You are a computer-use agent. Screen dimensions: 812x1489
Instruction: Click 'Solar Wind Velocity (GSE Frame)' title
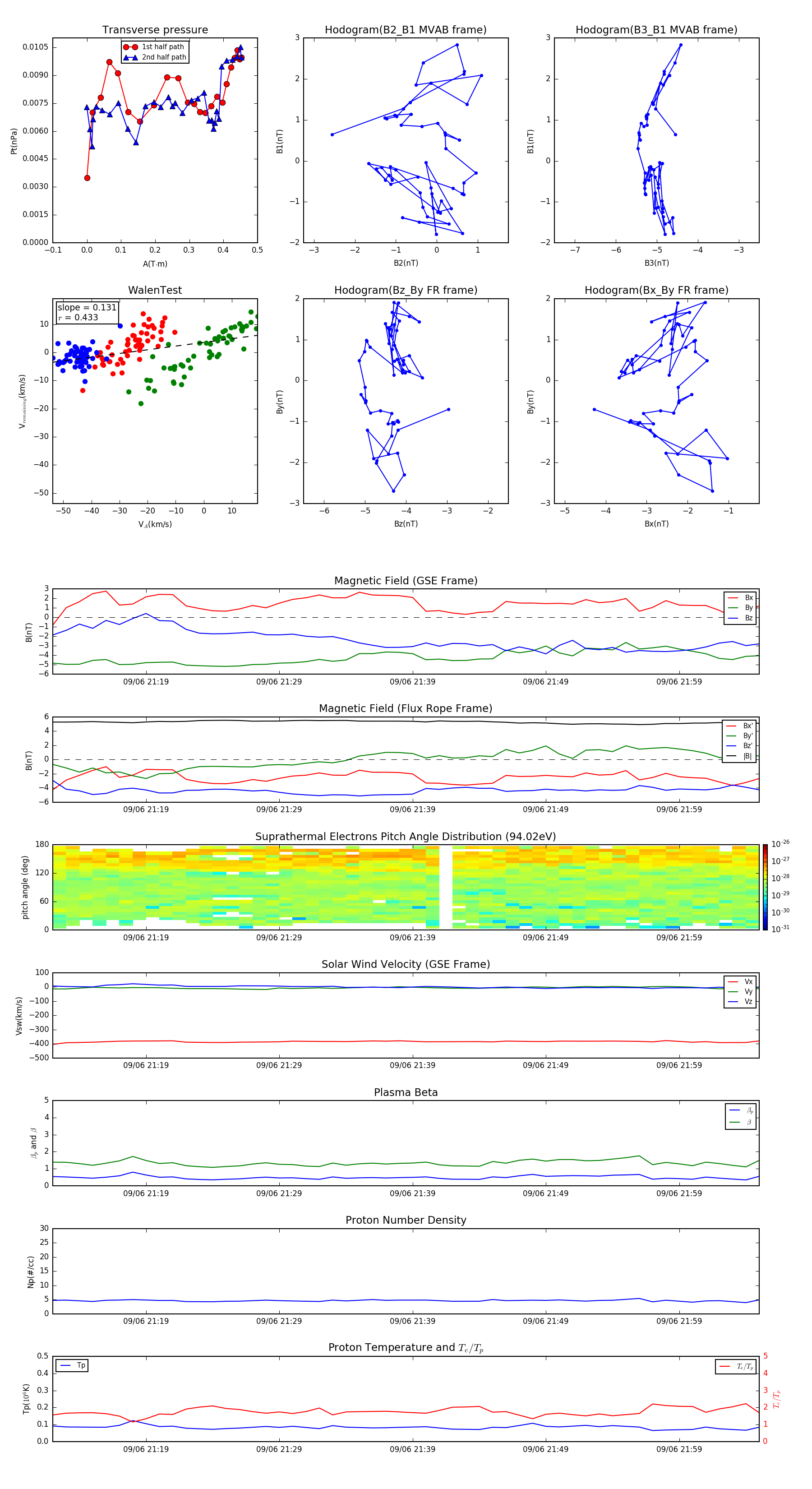[x=406, y=964]
